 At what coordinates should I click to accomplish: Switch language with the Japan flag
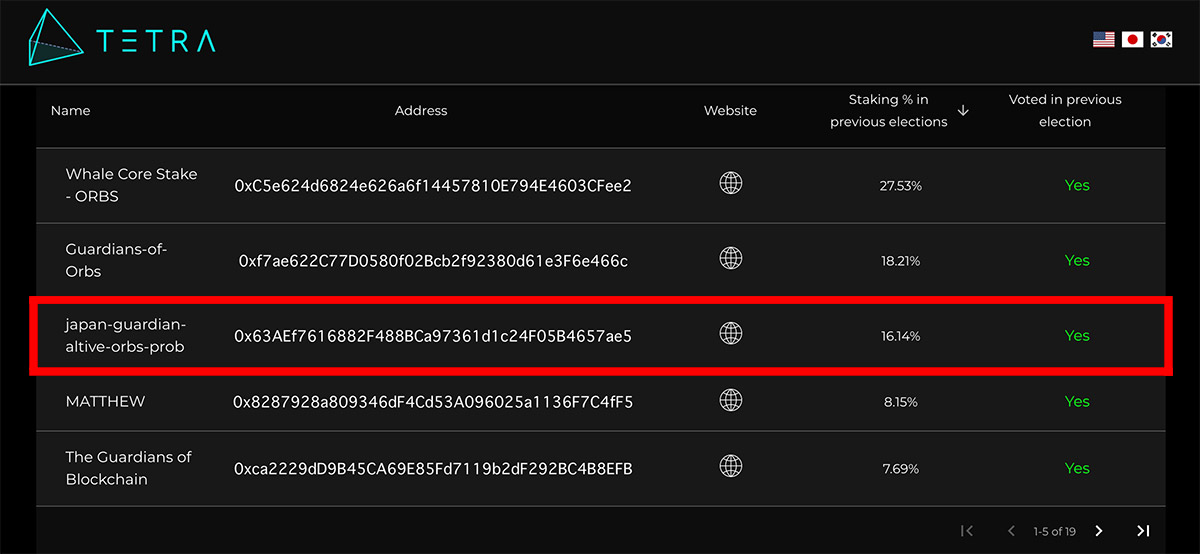(1132, 40)
